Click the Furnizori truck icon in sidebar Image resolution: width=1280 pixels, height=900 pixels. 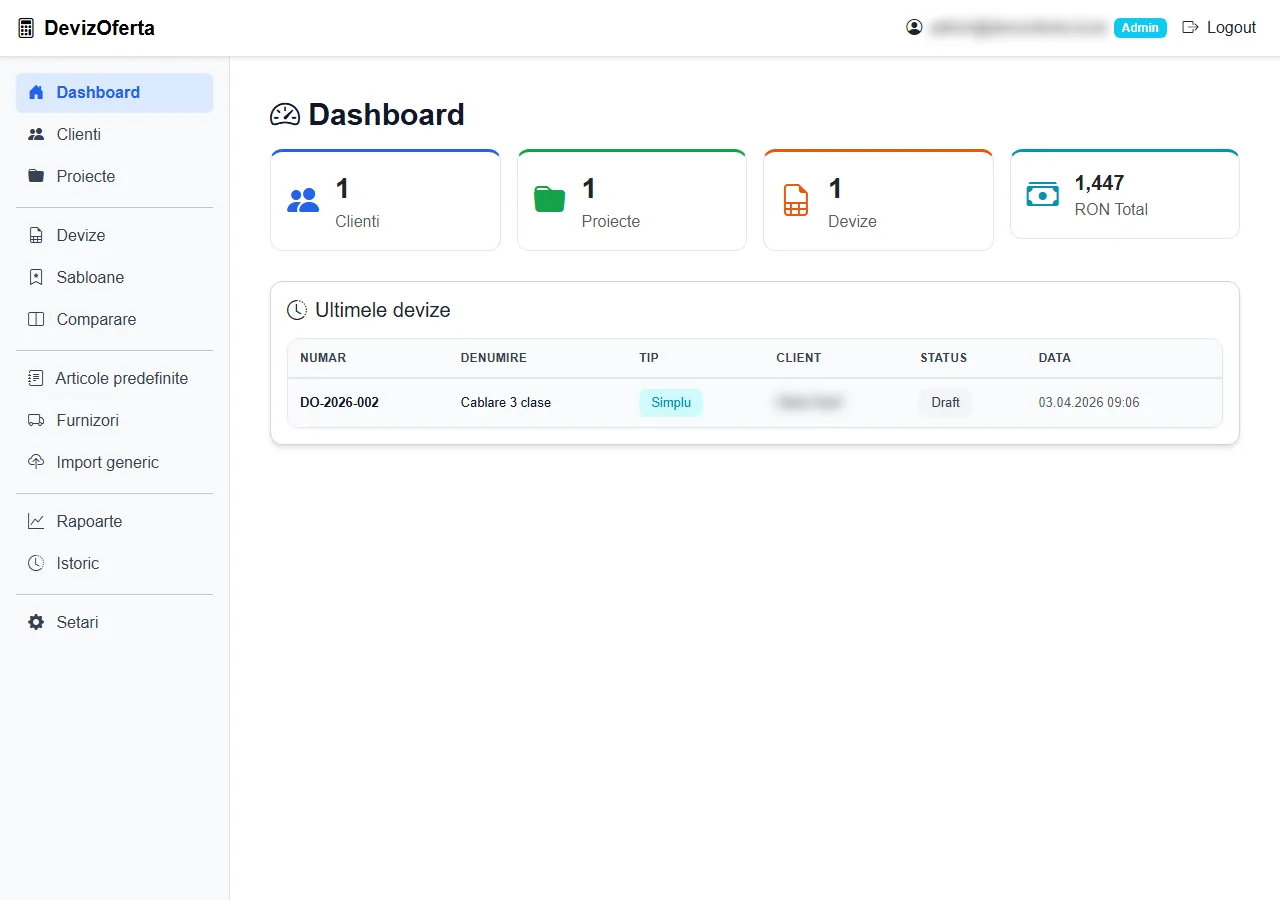36,421
